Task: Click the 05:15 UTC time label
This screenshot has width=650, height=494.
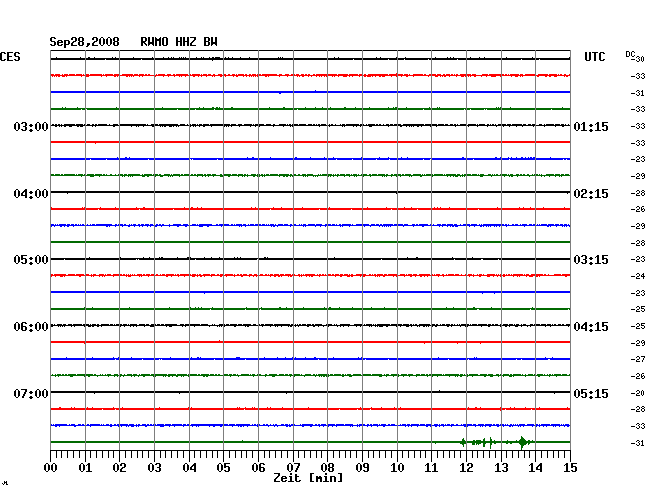Action: coord(591,393)
